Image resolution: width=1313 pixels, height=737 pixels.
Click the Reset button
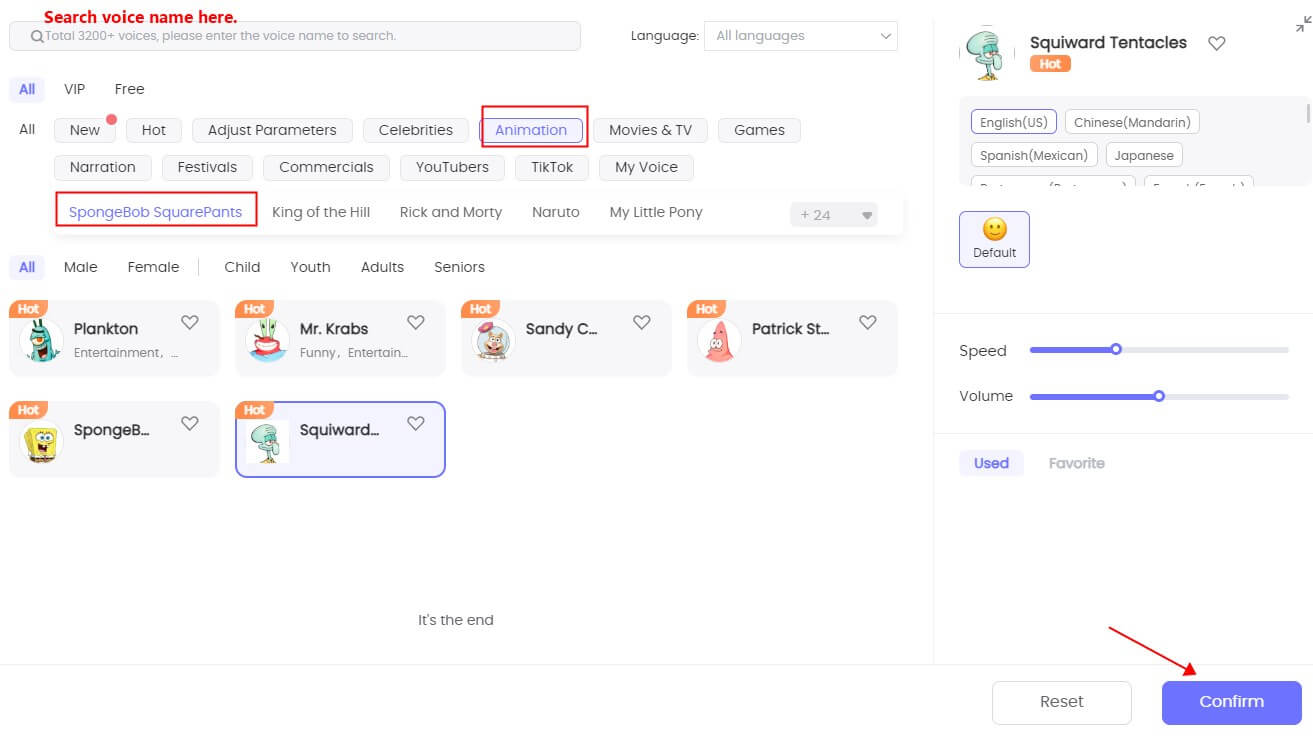1062,702
